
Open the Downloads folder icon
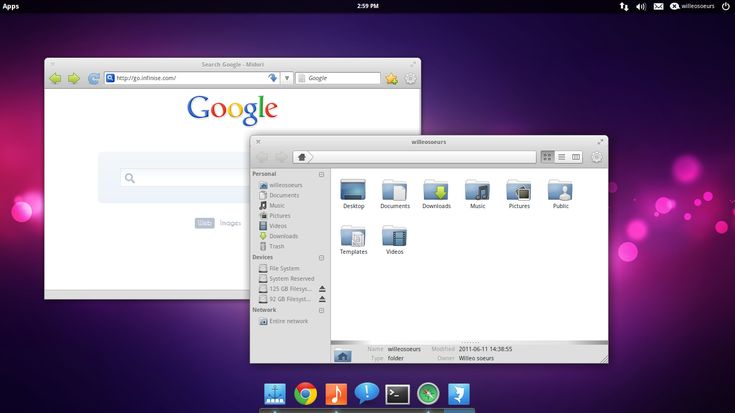coord(436,190)
